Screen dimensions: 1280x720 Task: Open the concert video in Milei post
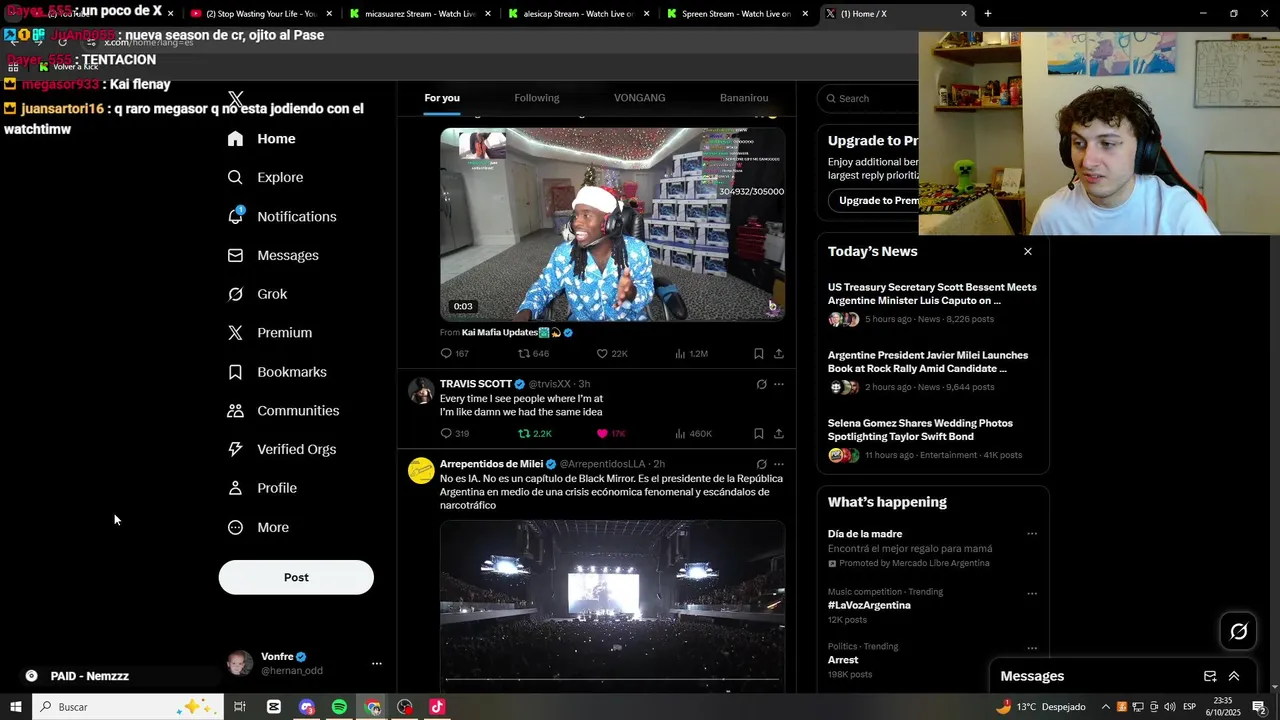pos(612,605)
